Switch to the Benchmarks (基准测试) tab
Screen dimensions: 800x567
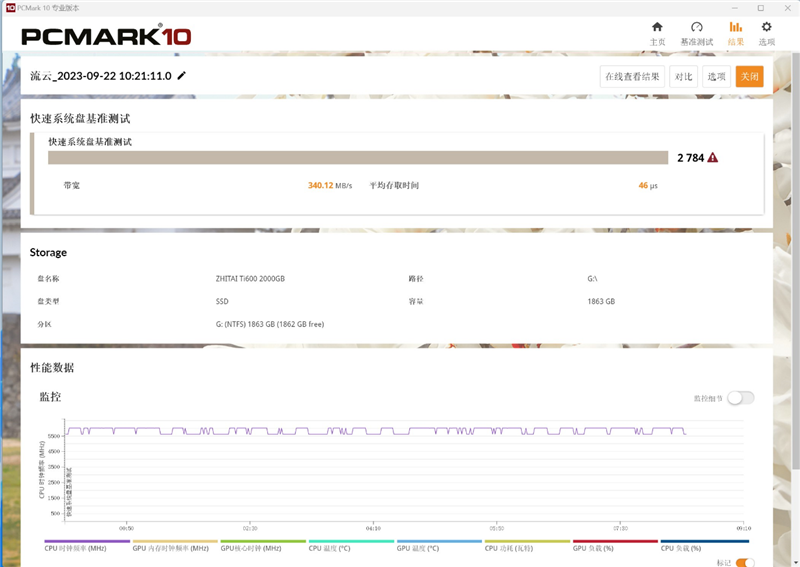click(x=696, y=34)
